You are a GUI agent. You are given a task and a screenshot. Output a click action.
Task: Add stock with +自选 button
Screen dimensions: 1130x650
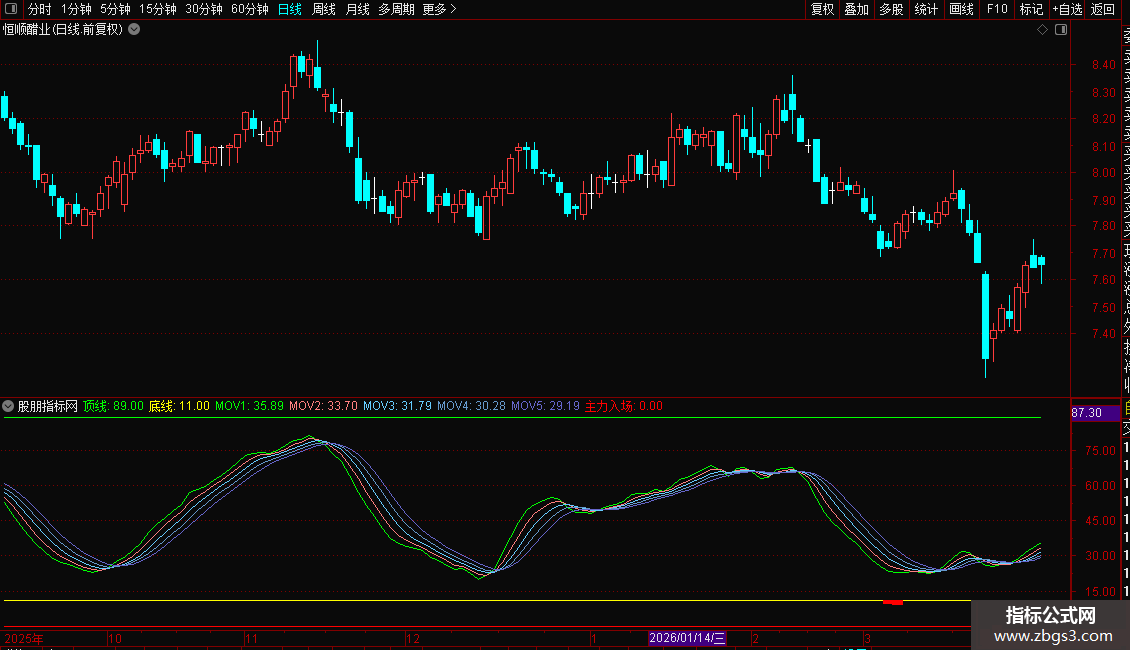pyautogui.click(x=1067, y=9)
